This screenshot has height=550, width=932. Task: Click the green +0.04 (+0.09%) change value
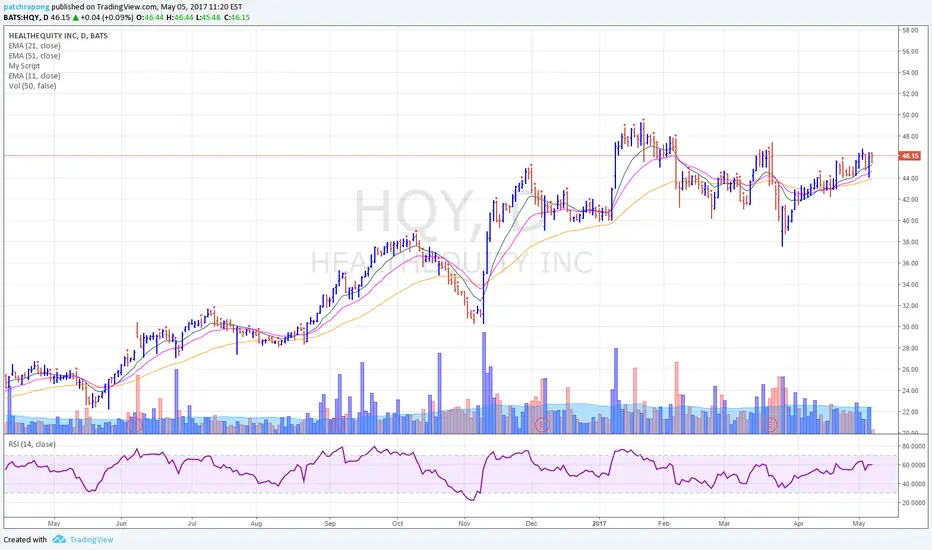(107, 17)
